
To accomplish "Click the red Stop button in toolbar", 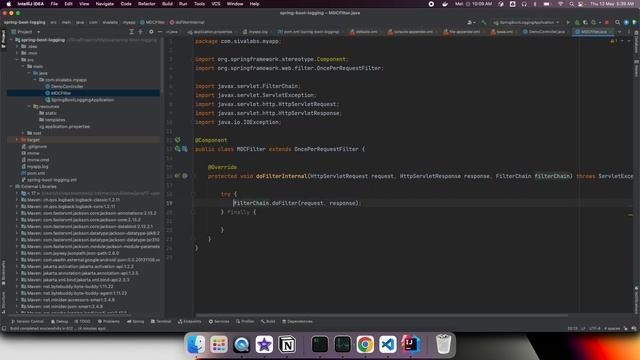I will pyautogui.click(x=607, y=22).
